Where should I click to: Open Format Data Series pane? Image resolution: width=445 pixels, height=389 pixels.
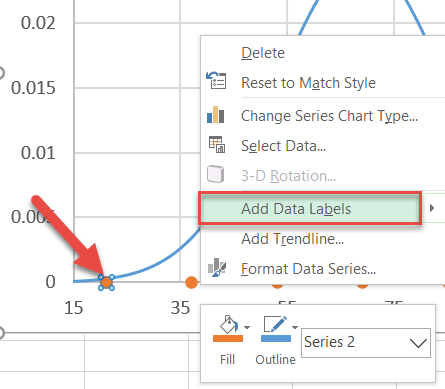(x=308, y=269)
